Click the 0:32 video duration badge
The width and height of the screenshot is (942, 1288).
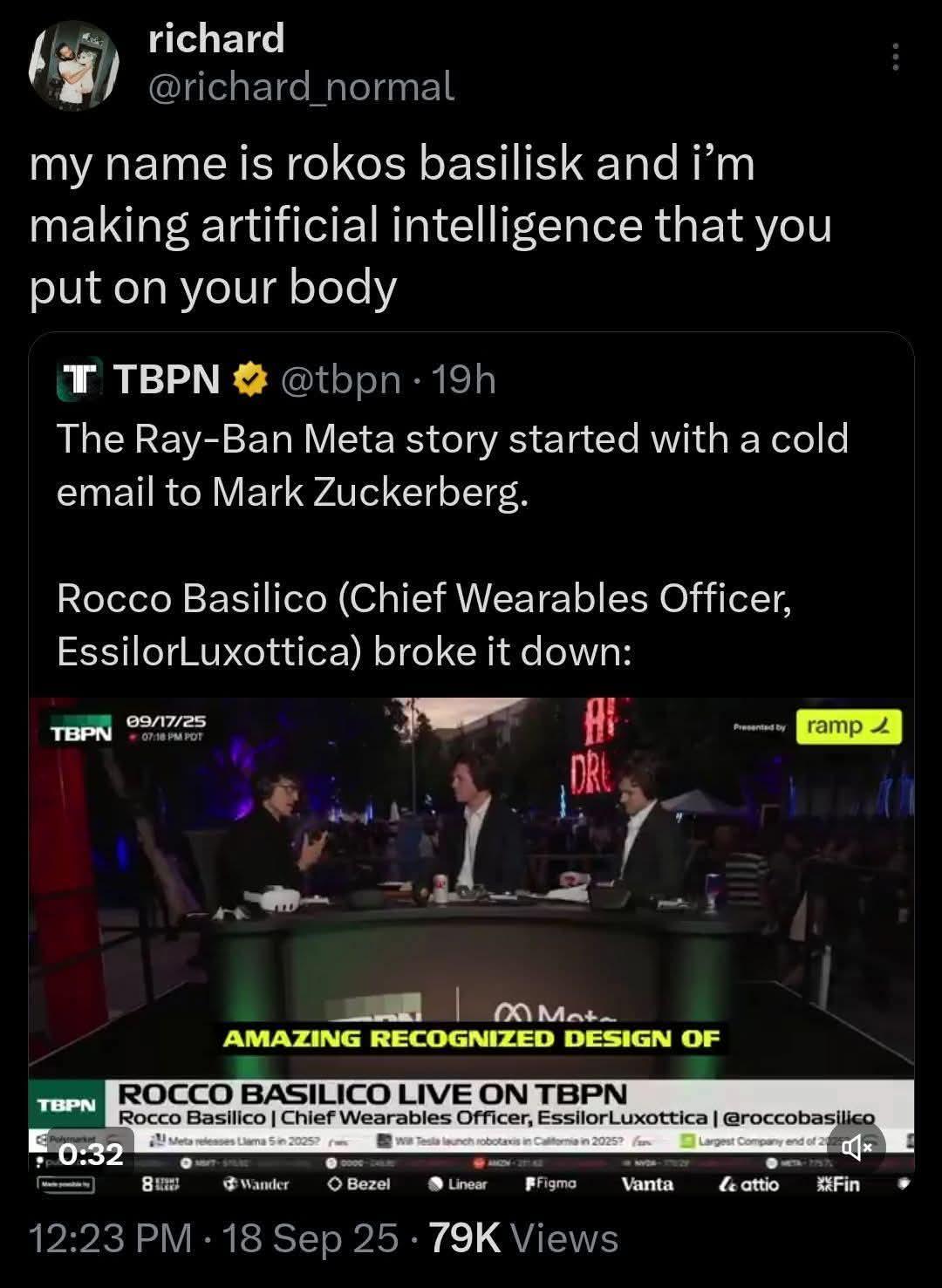(91, 1155)
